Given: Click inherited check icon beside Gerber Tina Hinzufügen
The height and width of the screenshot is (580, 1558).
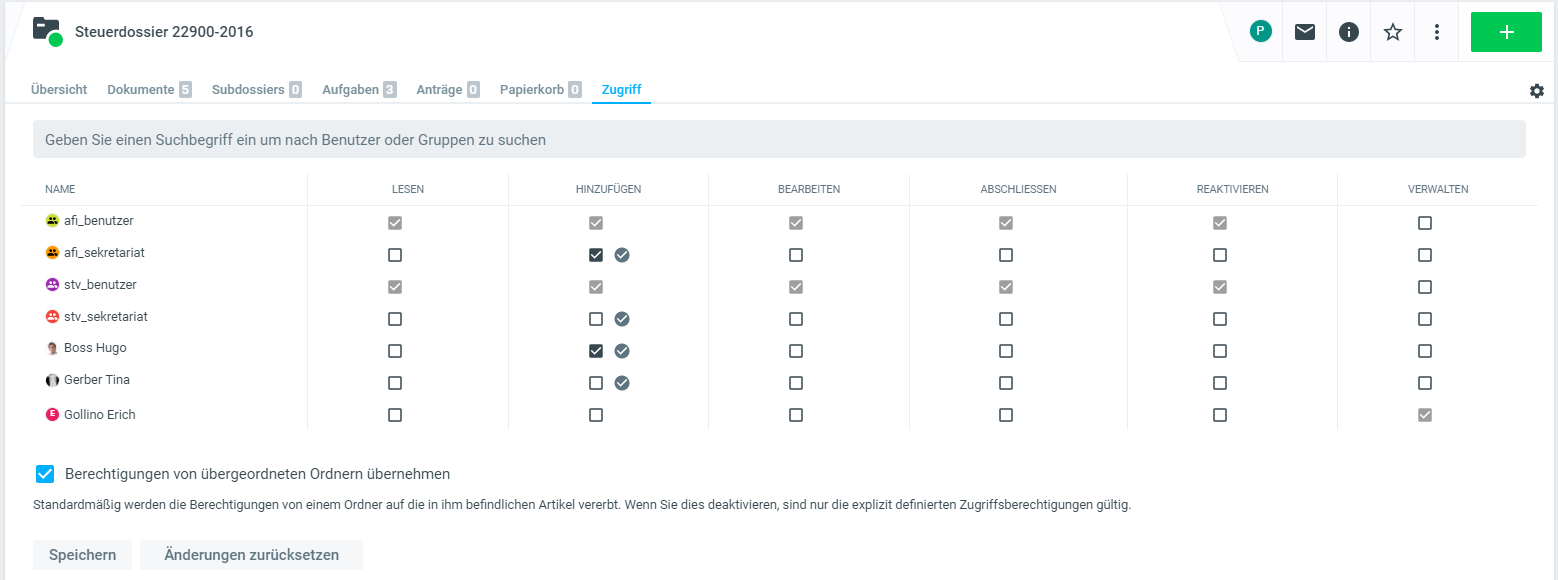Looking at the screenshot, I should [x=622, y=383].
